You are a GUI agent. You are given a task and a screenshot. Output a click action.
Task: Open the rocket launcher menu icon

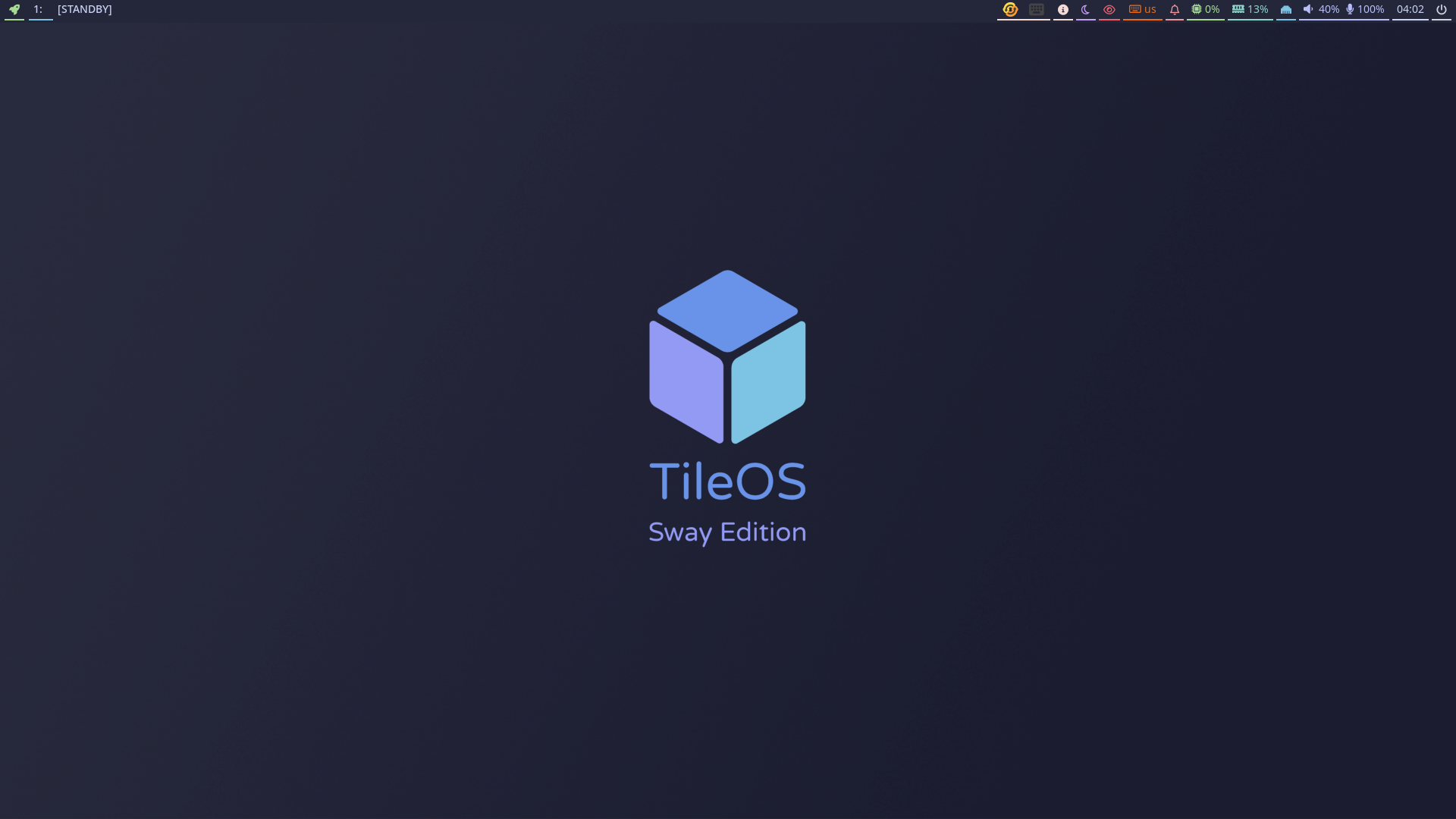[14, 10]
